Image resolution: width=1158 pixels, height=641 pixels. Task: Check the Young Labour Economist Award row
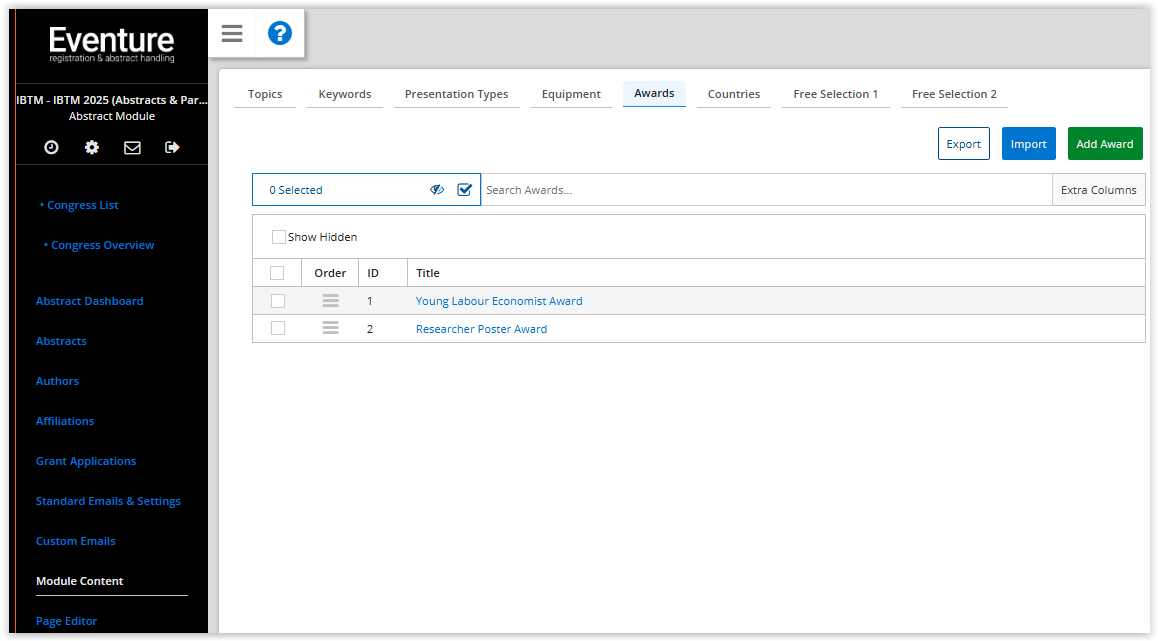point(278,301)
